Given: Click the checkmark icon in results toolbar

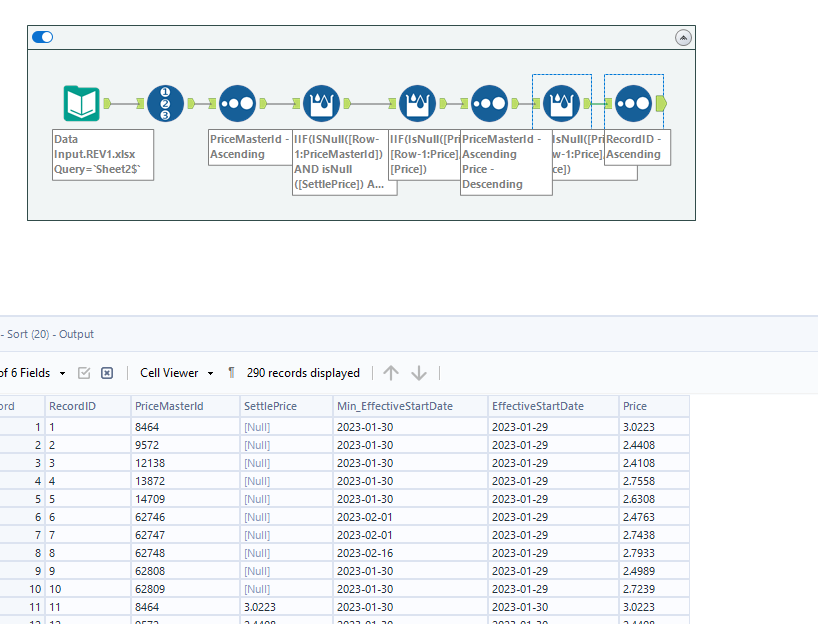Looking at the screenshot, I should pos(85,373).
